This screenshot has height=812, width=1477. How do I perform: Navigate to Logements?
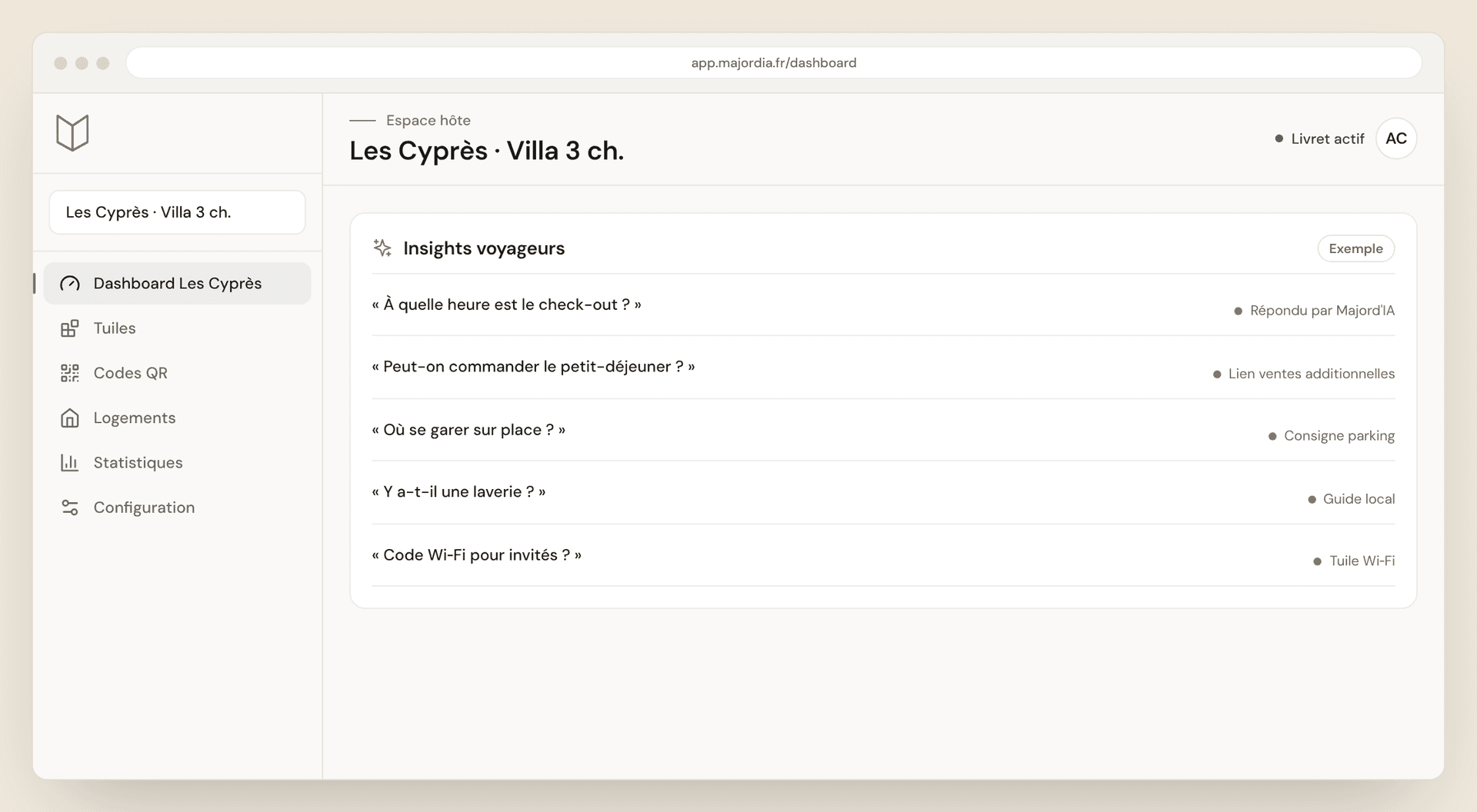point(178,418)
